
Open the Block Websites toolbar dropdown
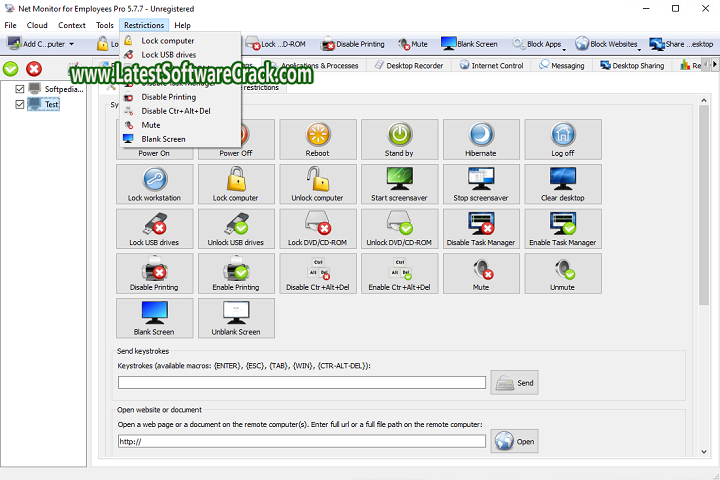click(640, 44)
